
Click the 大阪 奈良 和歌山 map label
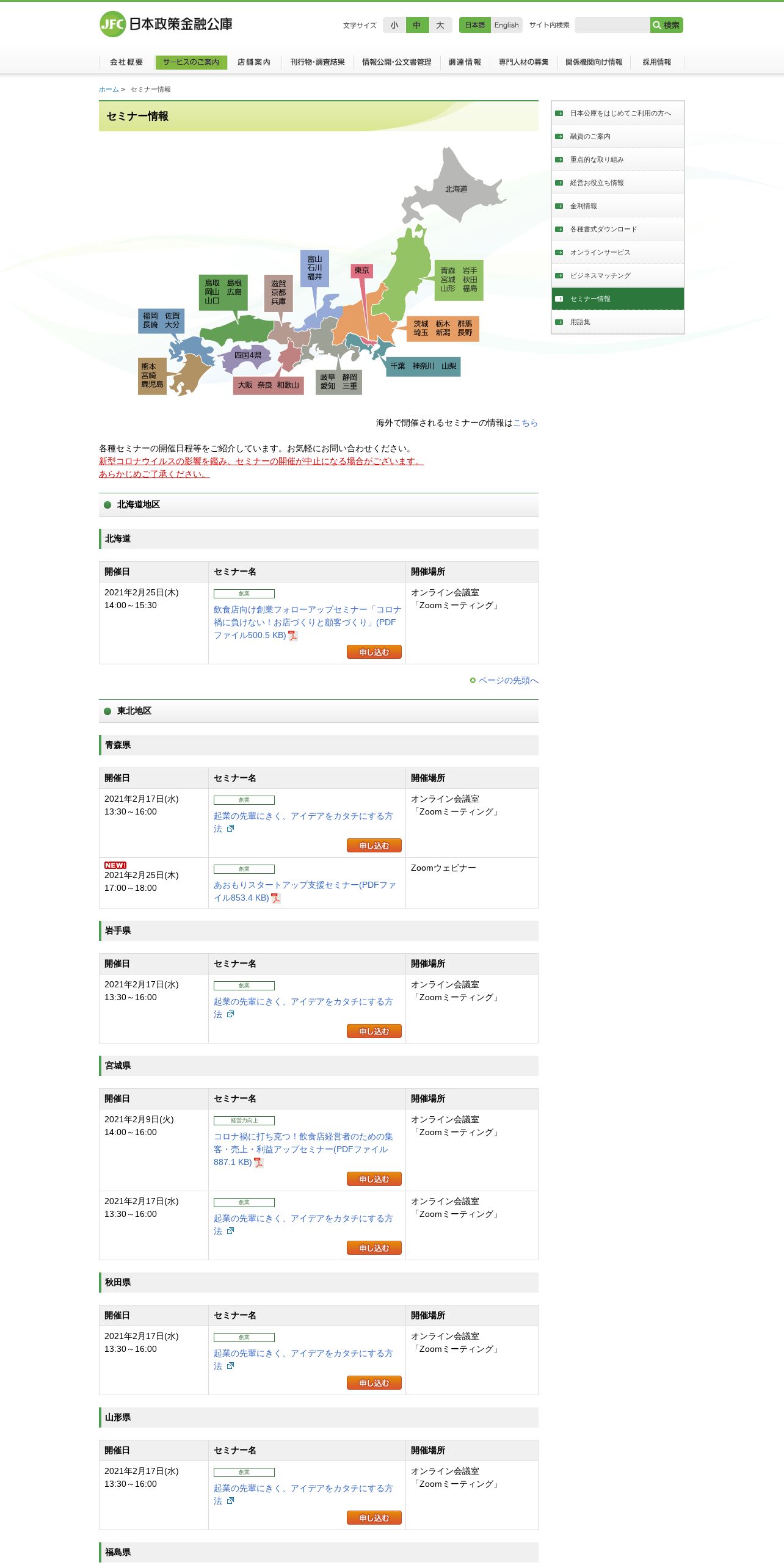[269, 385]
